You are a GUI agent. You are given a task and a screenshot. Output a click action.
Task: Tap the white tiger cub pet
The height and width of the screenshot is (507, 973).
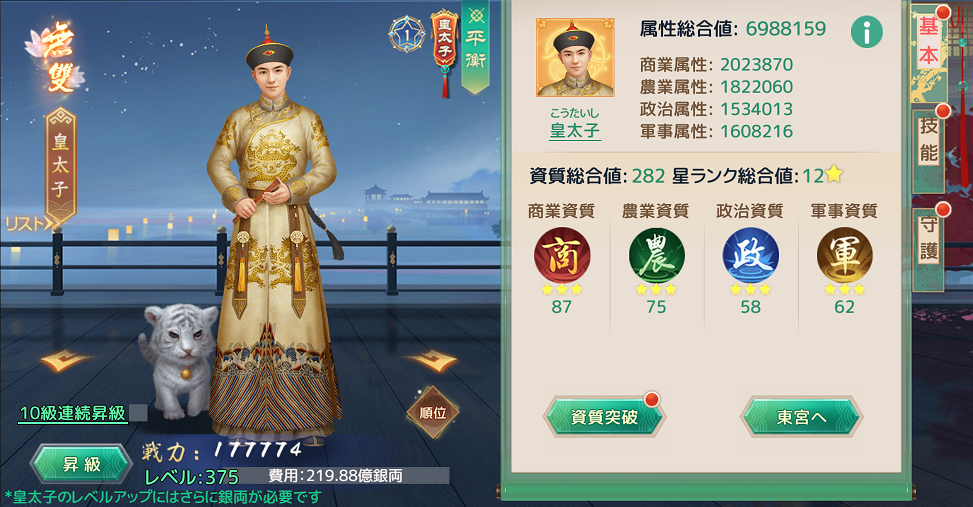point(178,359)
